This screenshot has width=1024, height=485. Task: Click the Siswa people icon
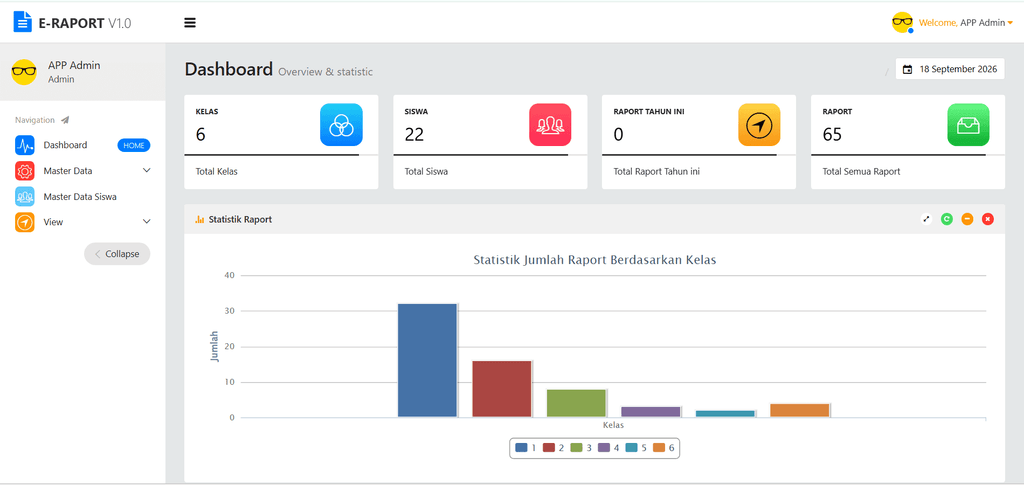point(550,125)
